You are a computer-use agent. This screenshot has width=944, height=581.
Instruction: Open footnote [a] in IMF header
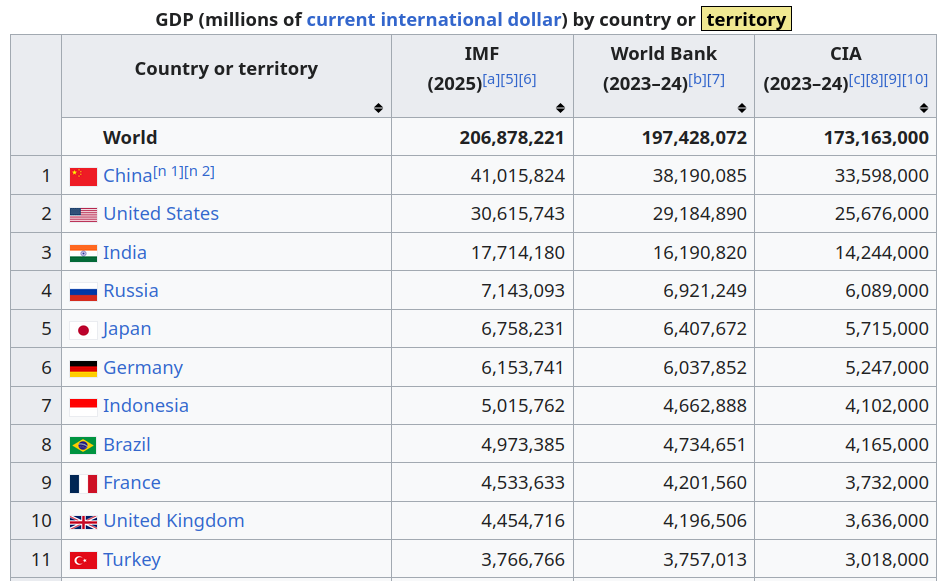(x=491, y=79)
